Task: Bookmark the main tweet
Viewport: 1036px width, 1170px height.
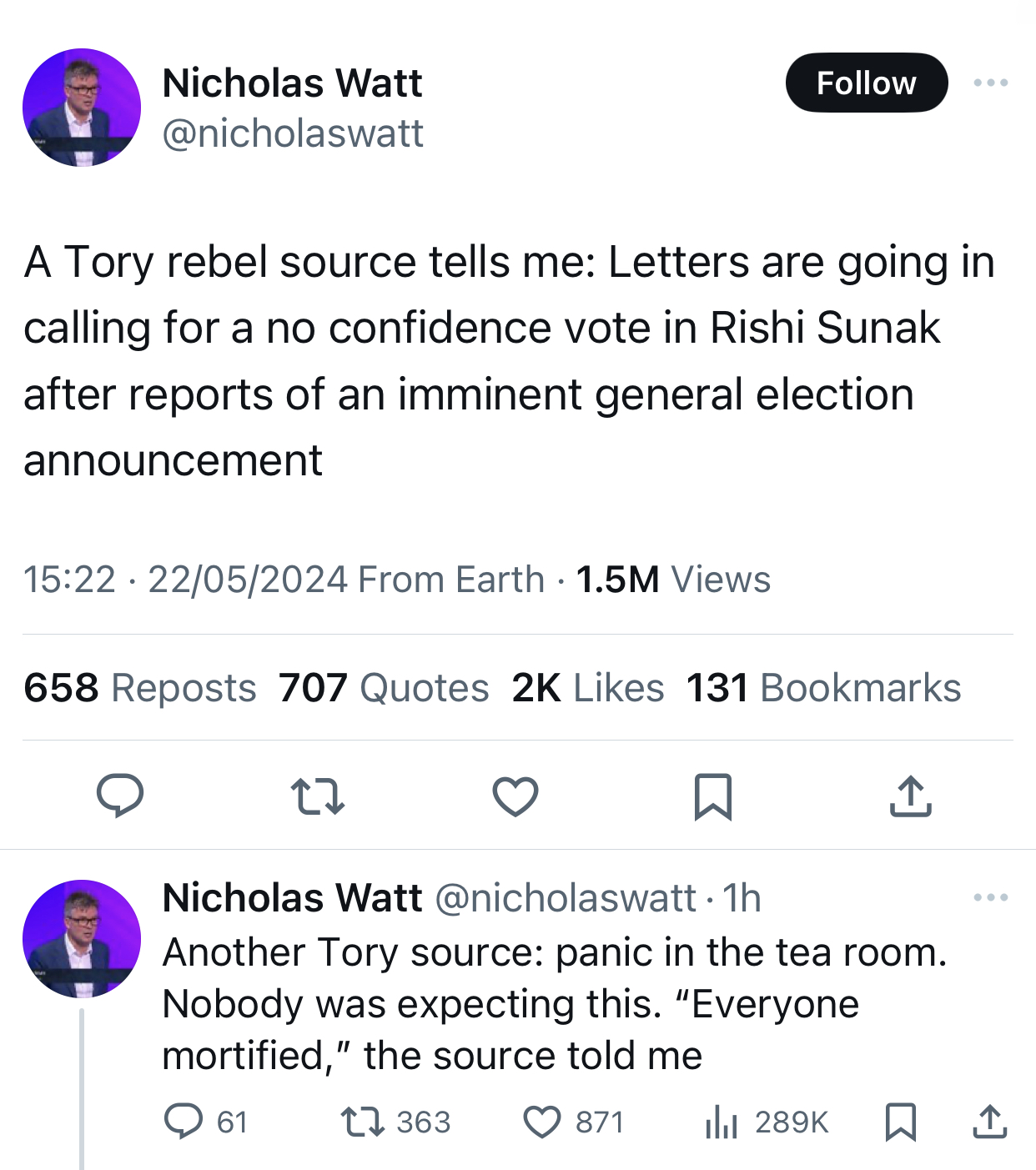Action: click(x=713, y=796)
